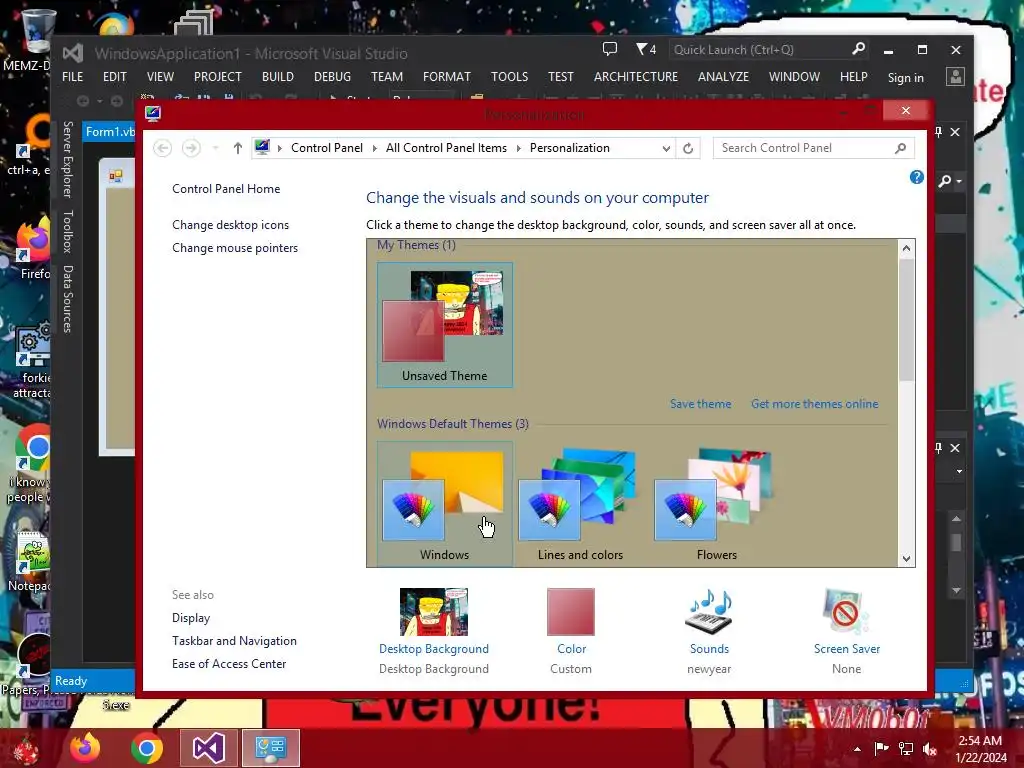This screenshot has width=1024, height=768.
Task: Open Visual Studio notifications flag
Action: tap(646, 49)
